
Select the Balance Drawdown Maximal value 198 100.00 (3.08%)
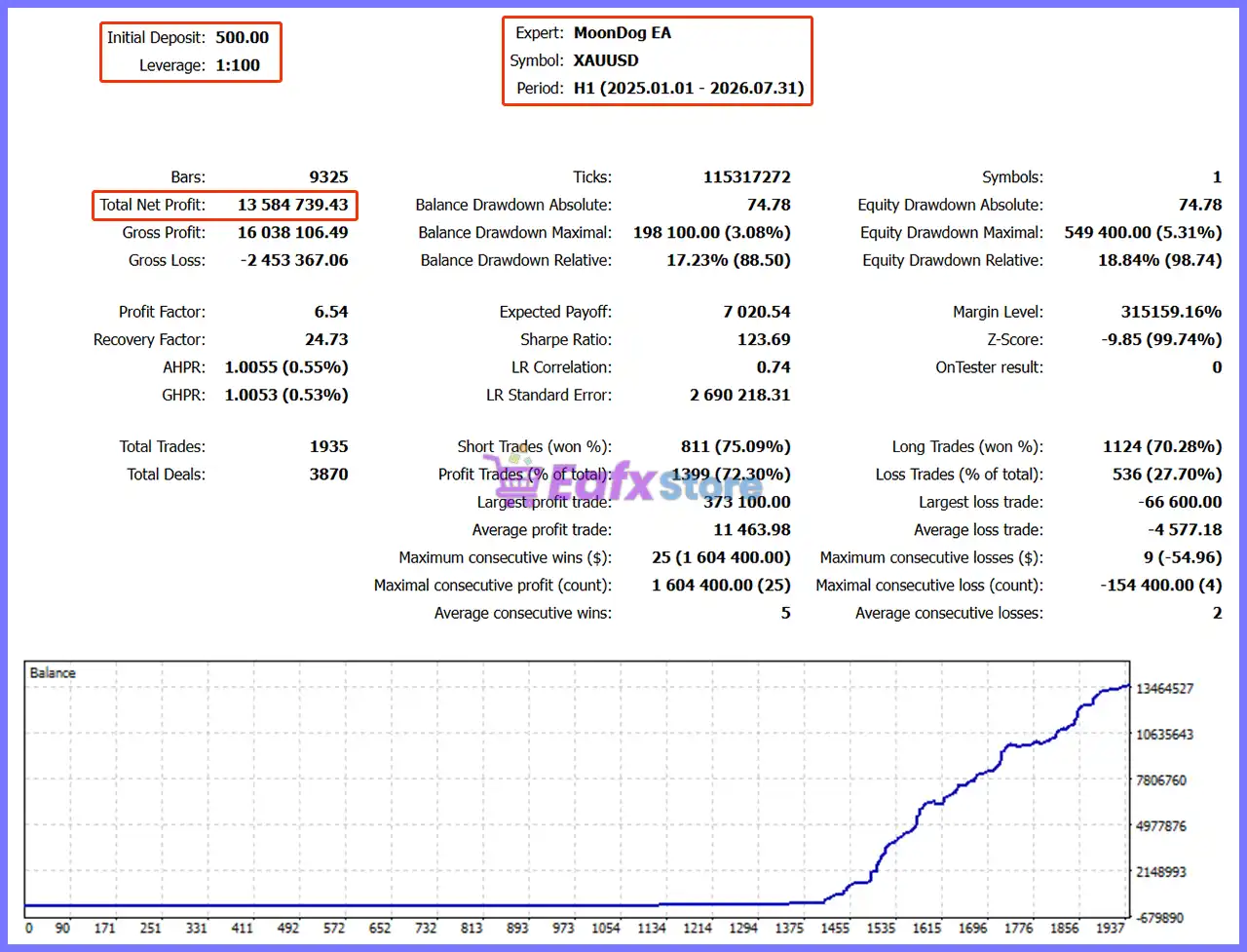pyautogui.click(x=711, y=233)
